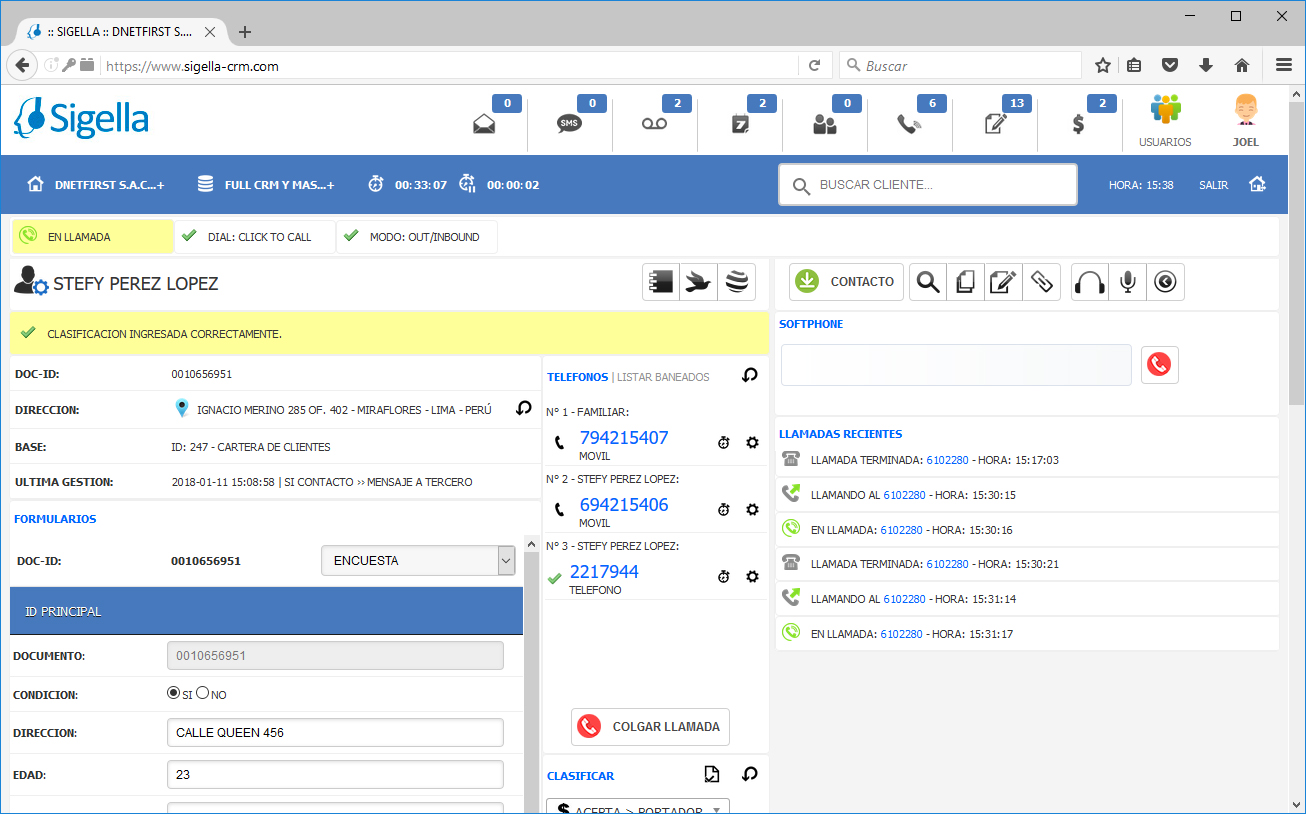
Task: Click the headphones icon
Action: click(1090, 282)
